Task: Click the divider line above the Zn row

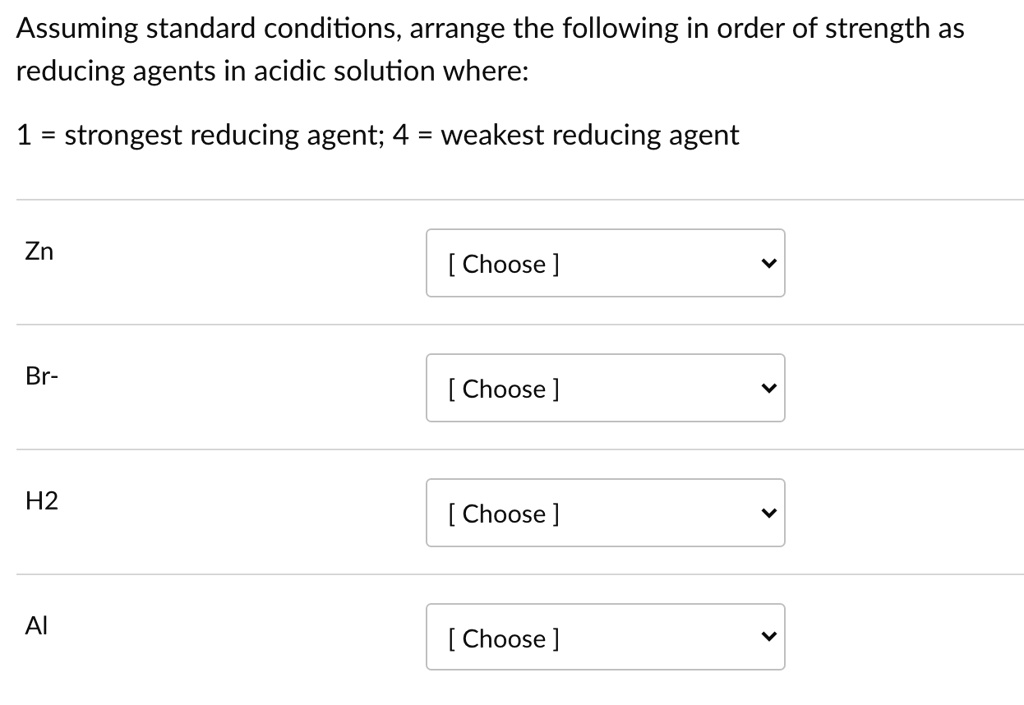Action: point(512,198)
